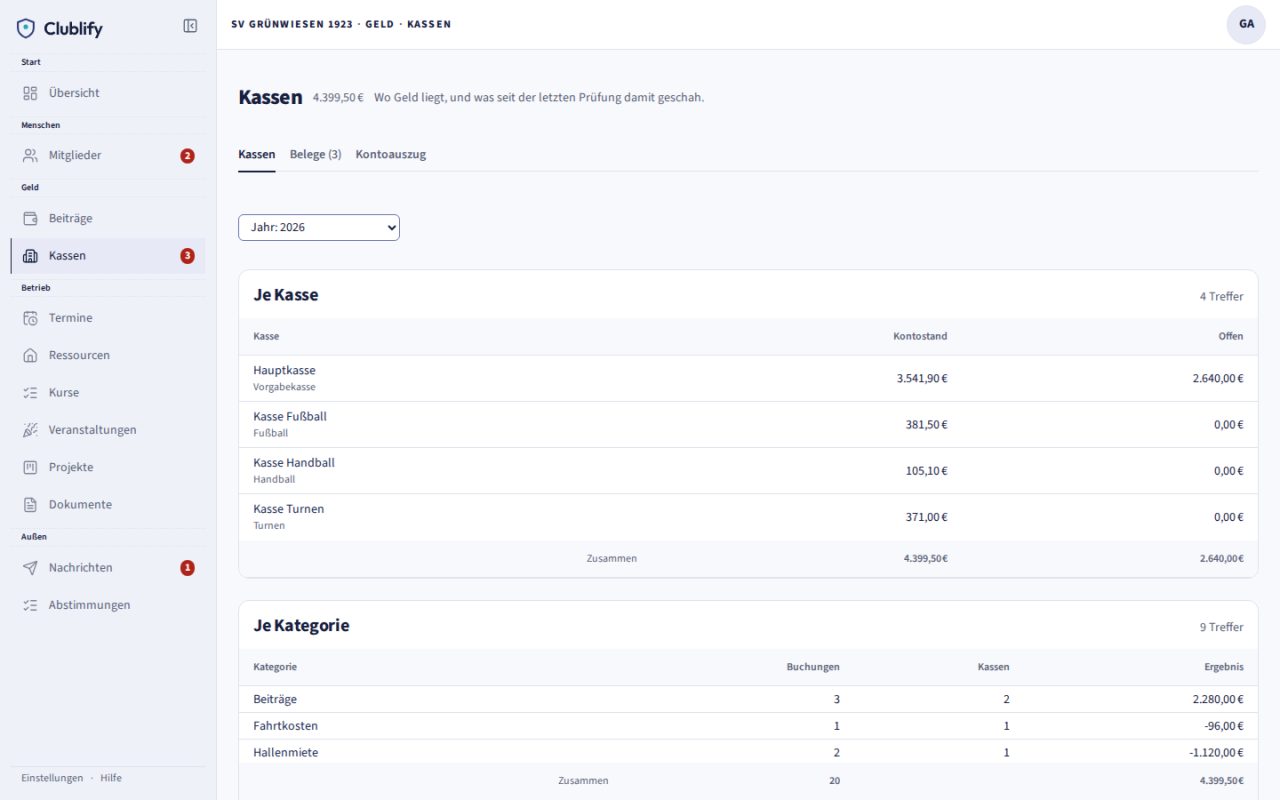Click the Kassen building icon

point(30,256)
